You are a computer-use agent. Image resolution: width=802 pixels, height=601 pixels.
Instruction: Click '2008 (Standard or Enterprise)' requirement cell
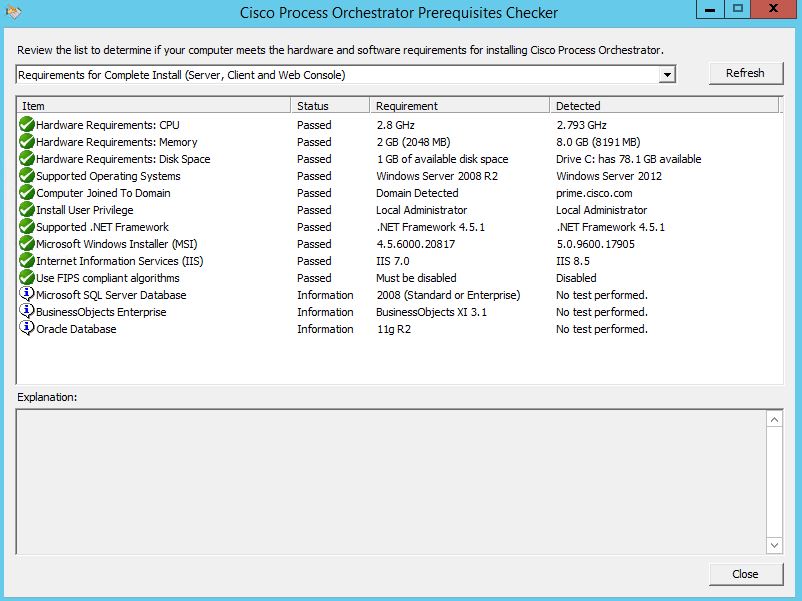449,295
